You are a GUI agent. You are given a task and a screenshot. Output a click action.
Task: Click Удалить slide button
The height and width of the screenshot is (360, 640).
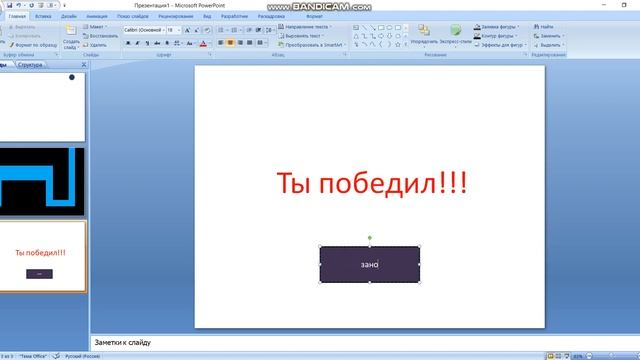95,45
